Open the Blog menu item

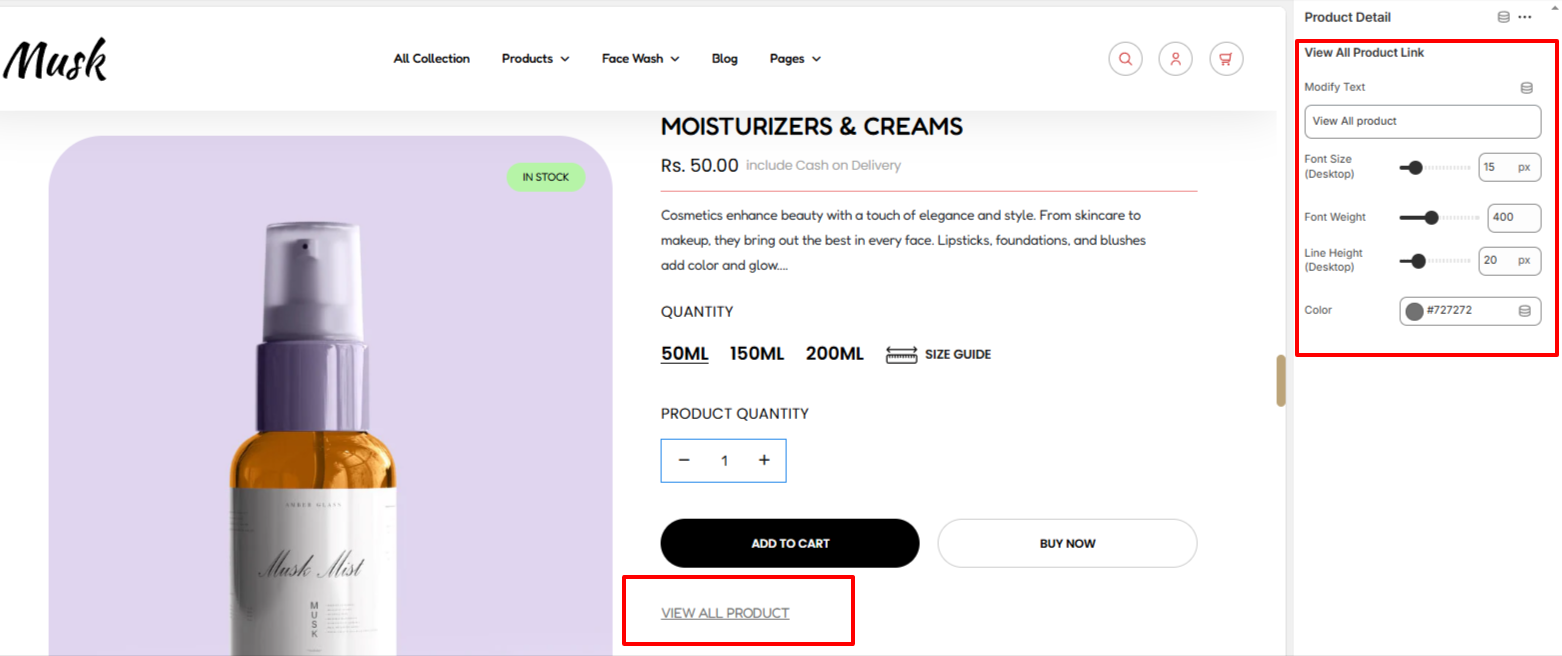point(725,59)
